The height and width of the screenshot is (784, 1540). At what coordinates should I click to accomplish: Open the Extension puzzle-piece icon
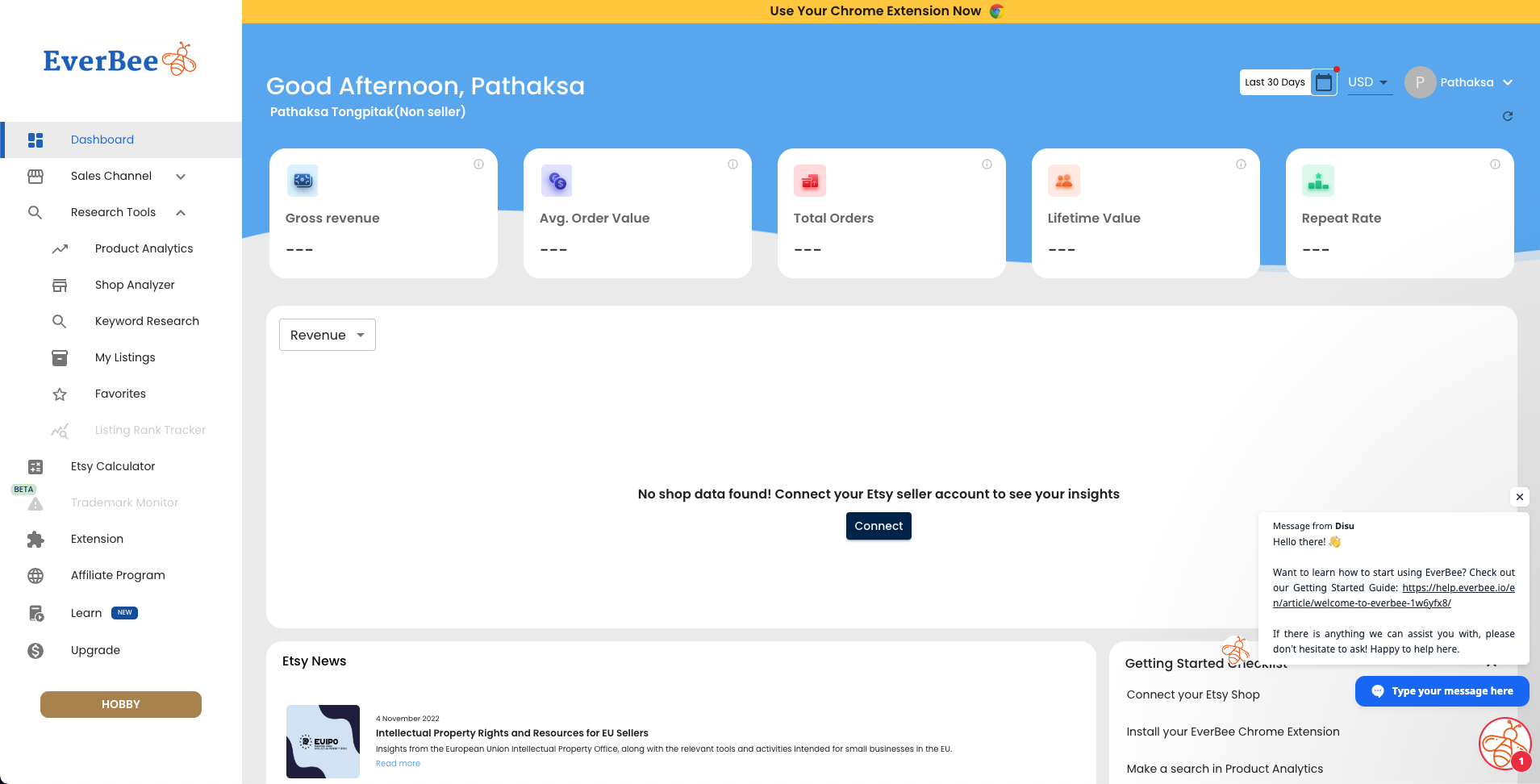pos(35,539)
